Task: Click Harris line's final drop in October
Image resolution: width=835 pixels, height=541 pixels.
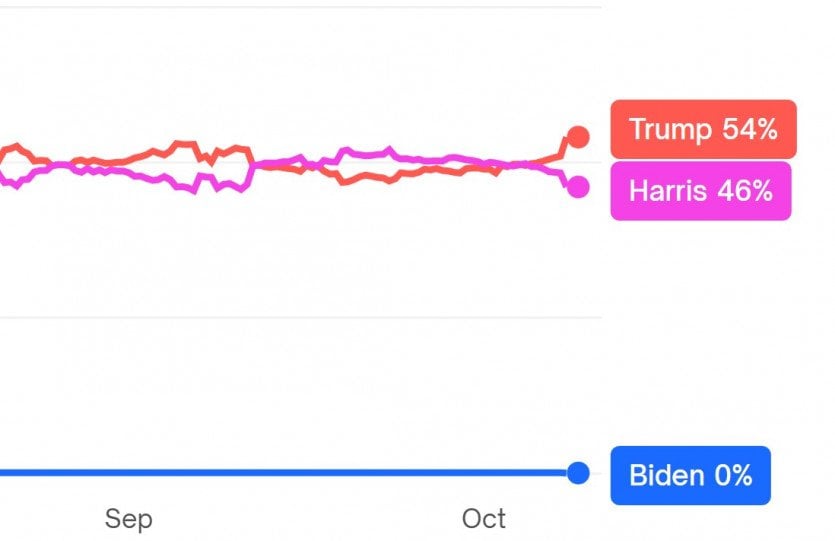Action: (x=562, y=178)
